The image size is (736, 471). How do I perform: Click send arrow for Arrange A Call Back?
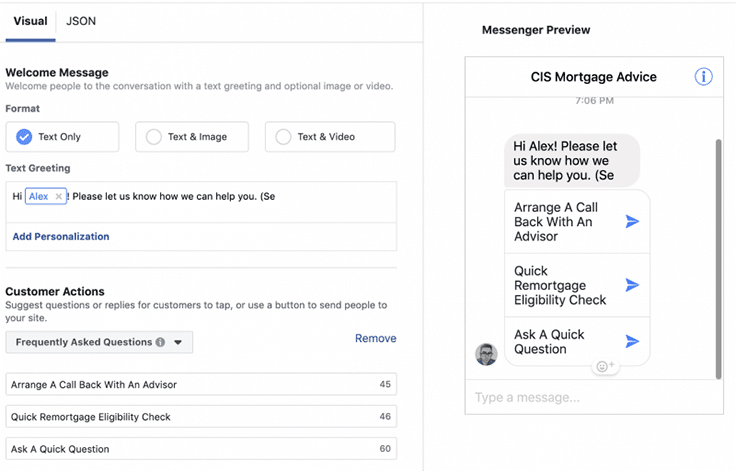[x=632, y=221]
